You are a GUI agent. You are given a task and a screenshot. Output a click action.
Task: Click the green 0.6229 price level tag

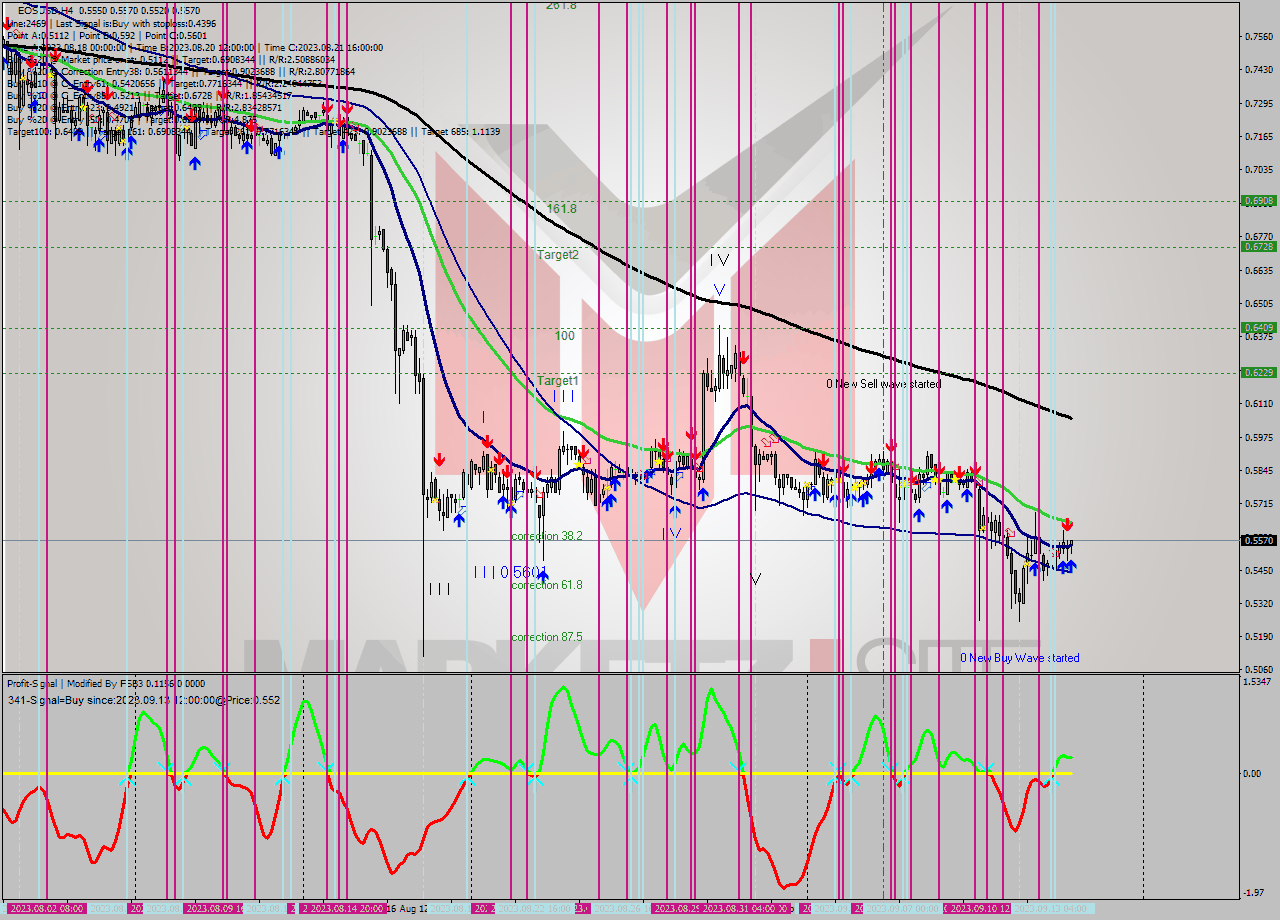coord(1258,372)
